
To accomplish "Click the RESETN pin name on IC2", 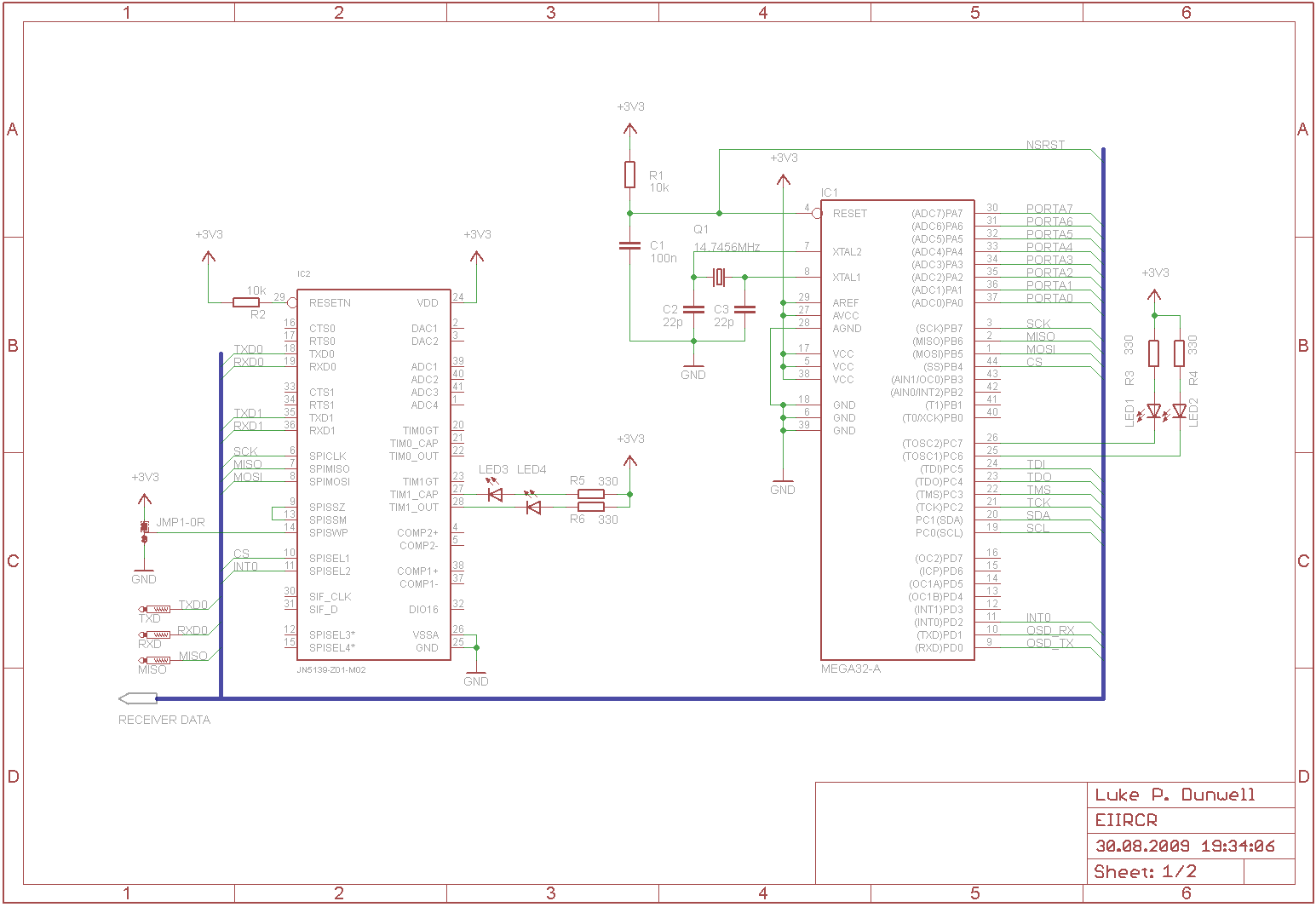I will 330,303.
